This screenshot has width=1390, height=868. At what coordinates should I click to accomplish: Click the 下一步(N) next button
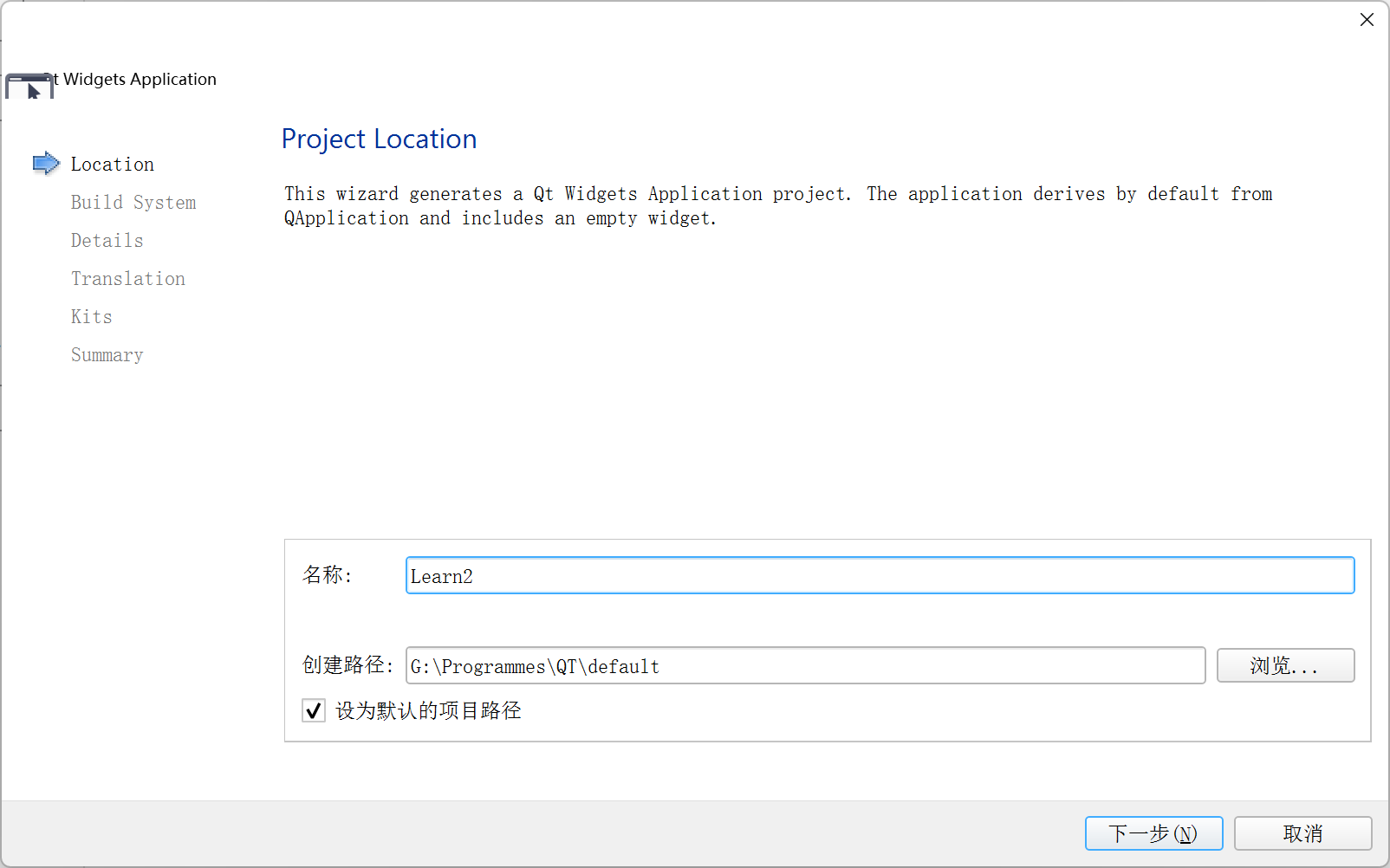pyautogui.click(x=1153, y=833)
